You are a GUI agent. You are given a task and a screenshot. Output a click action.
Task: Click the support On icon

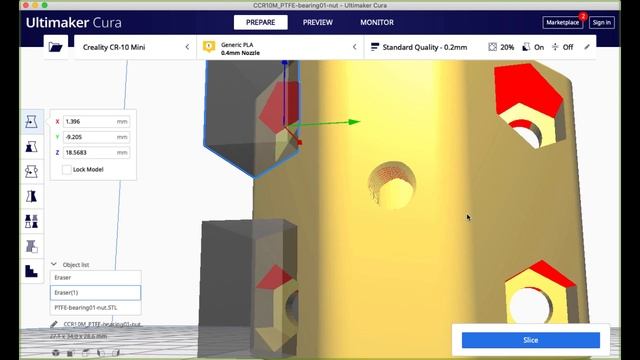point(526,47)
